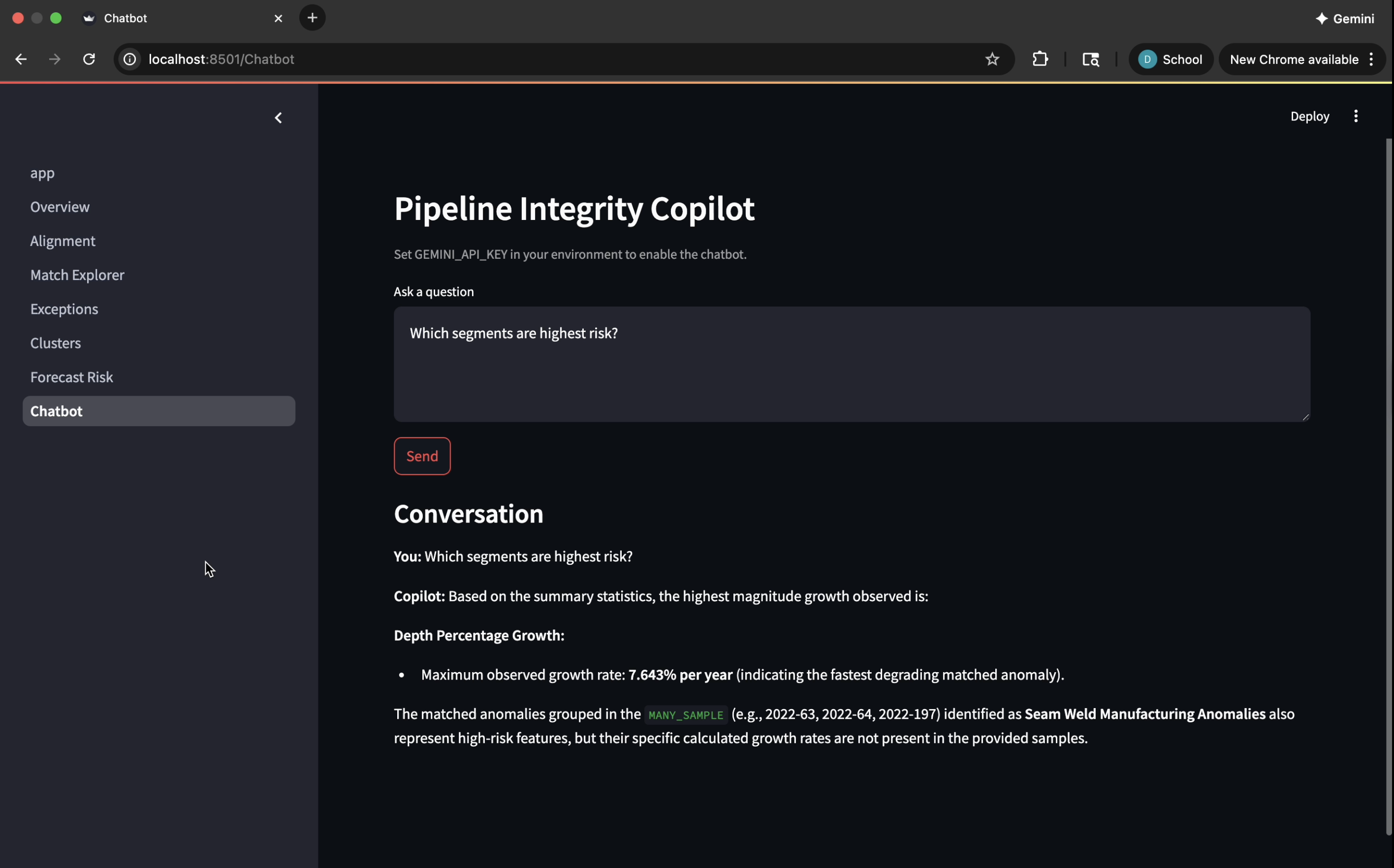Click New Chrome available update button
The image size is (1394, 868).
pyautogui.click(x=1294, y=59)
